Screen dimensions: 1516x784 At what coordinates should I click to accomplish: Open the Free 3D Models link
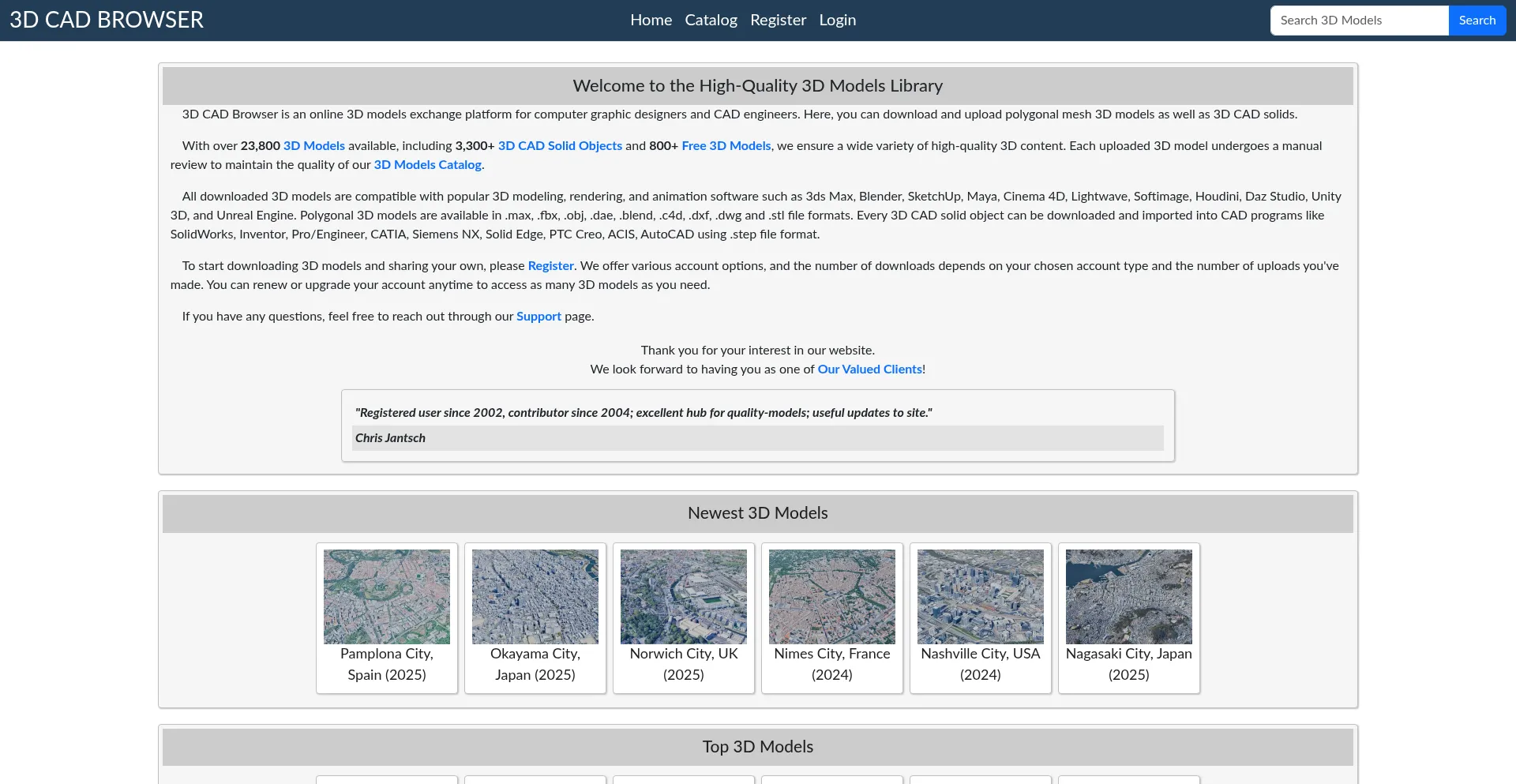click(726, 146)
